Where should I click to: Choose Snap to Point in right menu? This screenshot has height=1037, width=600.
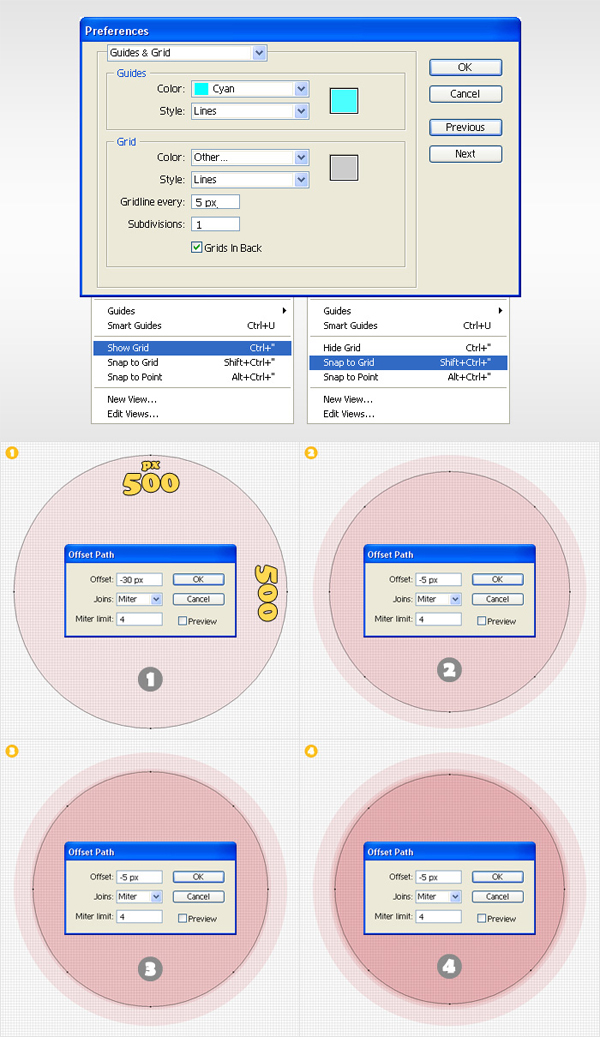coord(408,377)
